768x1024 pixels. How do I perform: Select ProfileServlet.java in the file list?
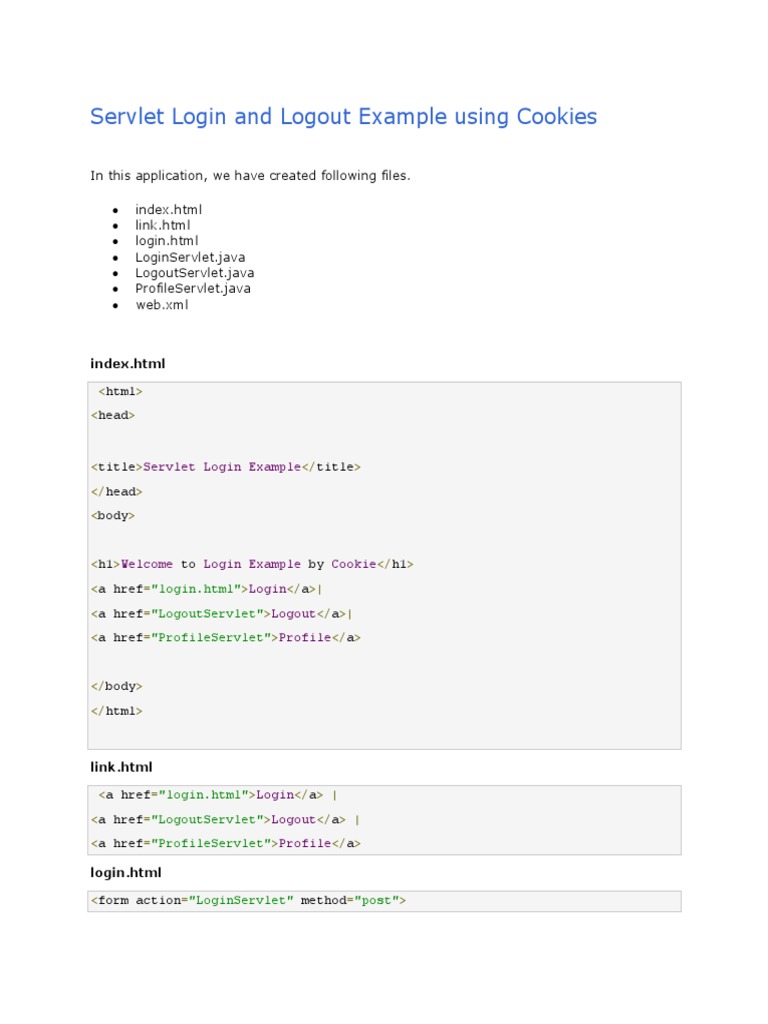pos(193,289)
